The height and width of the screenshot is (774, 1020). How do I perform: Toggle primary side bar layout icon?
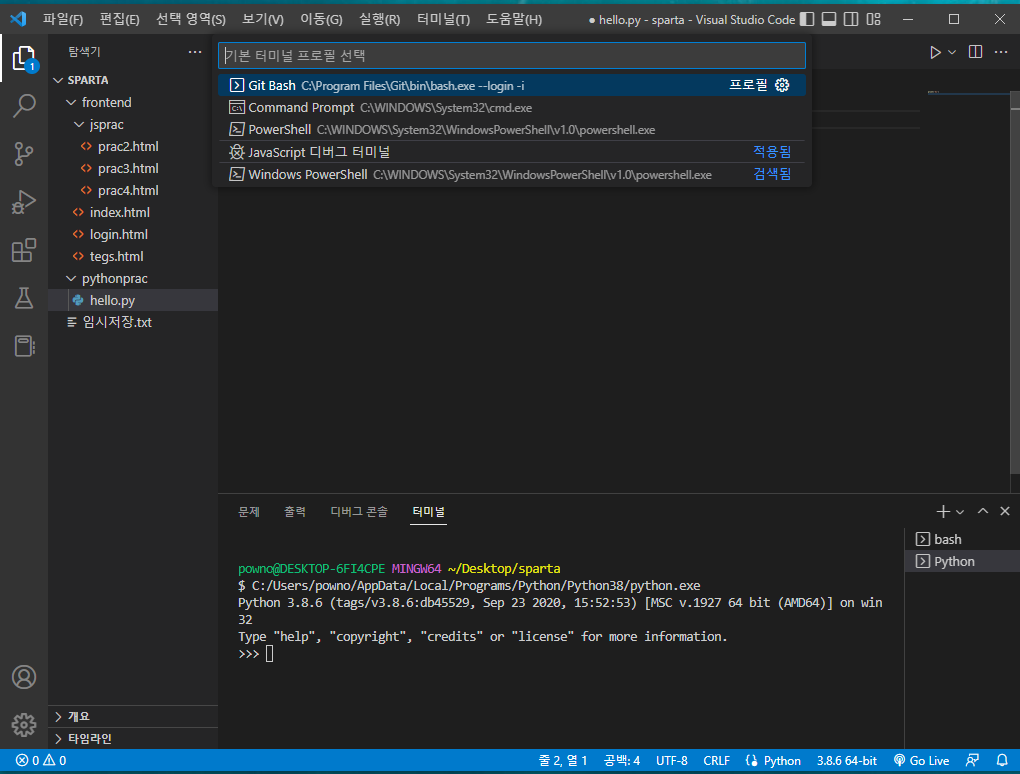tap(807, 20)
